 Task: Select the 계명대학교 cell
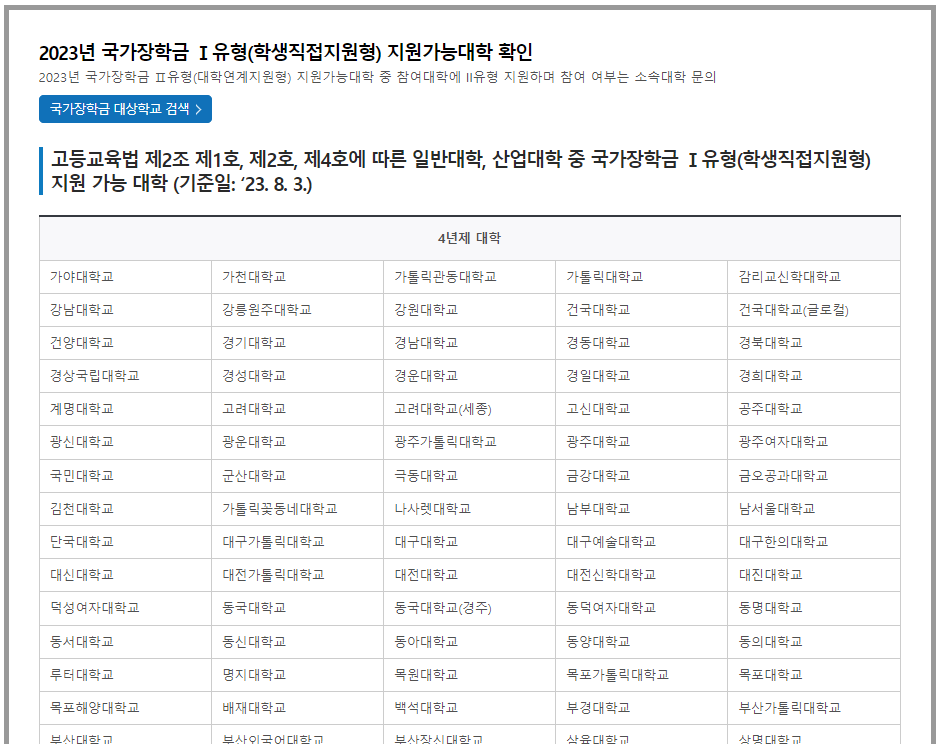click(x=125, y=409)
